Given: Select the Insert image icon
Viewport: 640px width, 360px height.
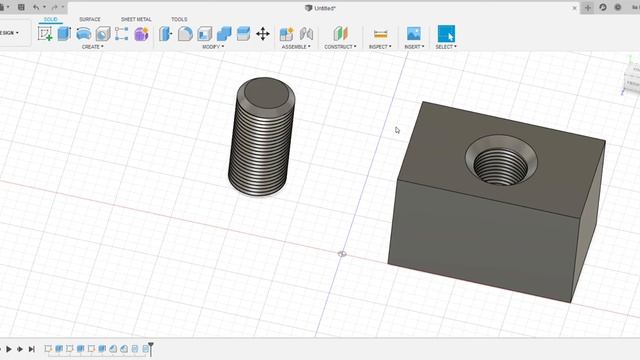Looking at the screenshot, I should pos(413,34).
